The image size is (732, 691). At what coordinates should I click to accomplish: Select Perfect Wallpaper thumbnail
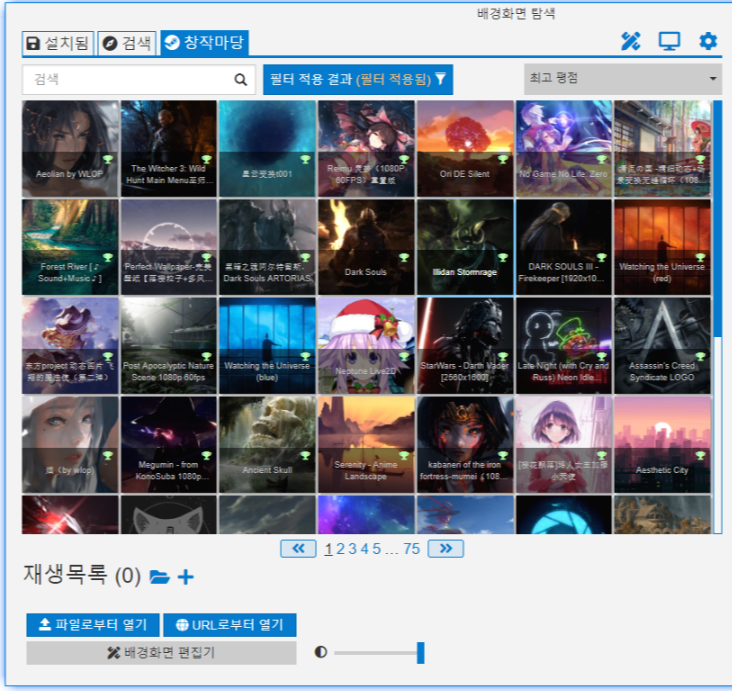click(x=169, y=247)
